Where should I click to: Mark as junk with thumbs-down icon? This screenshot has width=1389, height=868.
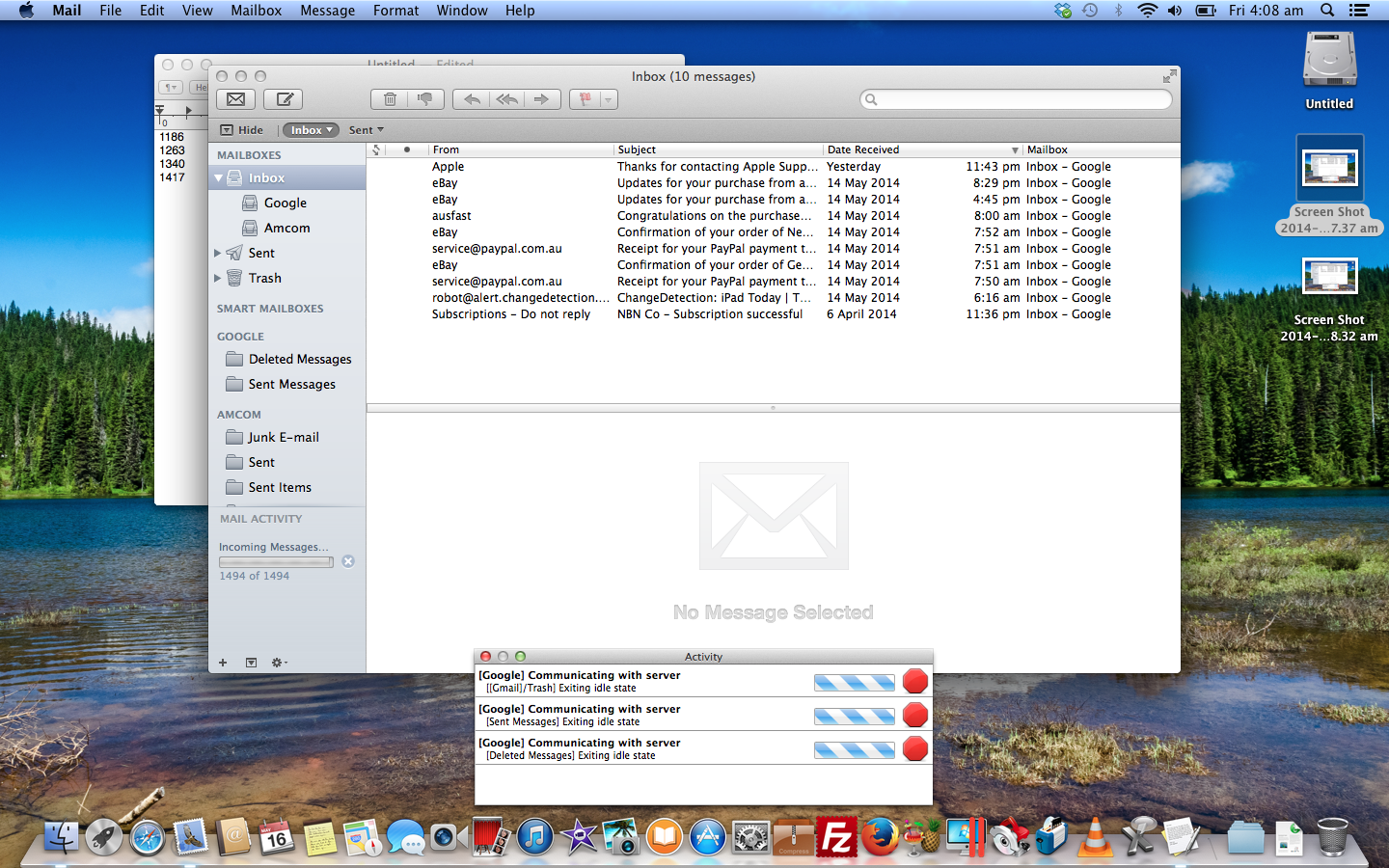click(x=425, y=99)
